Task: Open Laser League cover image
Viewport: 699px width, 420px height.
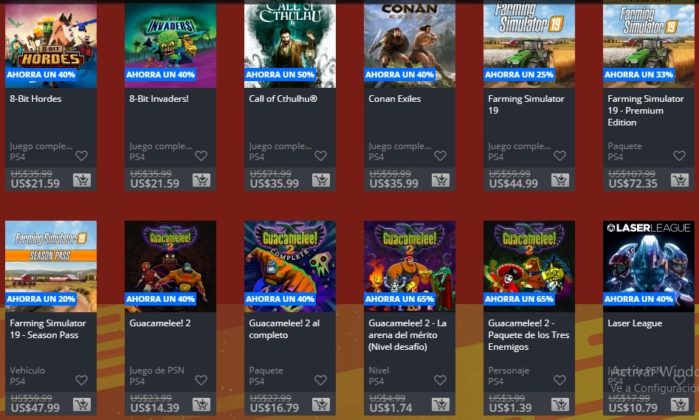Action: tap(649, 266)
